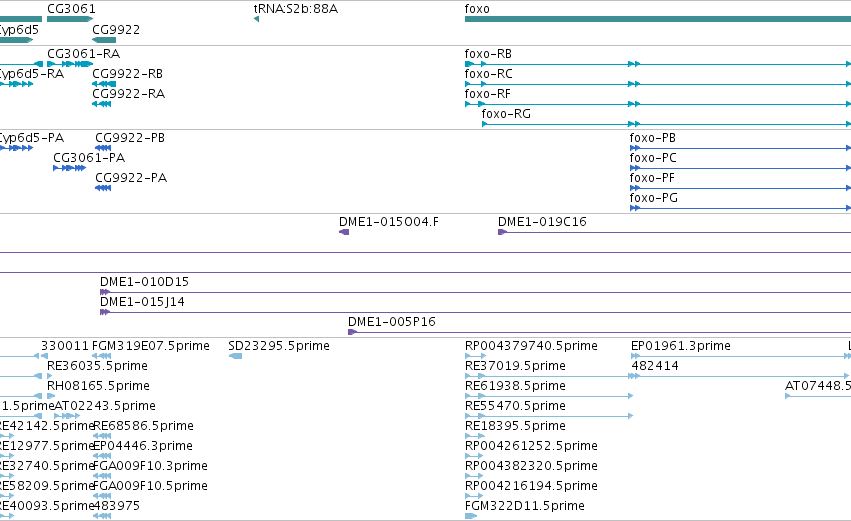Click protein label CG9922-PA
The image size is (851, 521).
click(131, 178)
